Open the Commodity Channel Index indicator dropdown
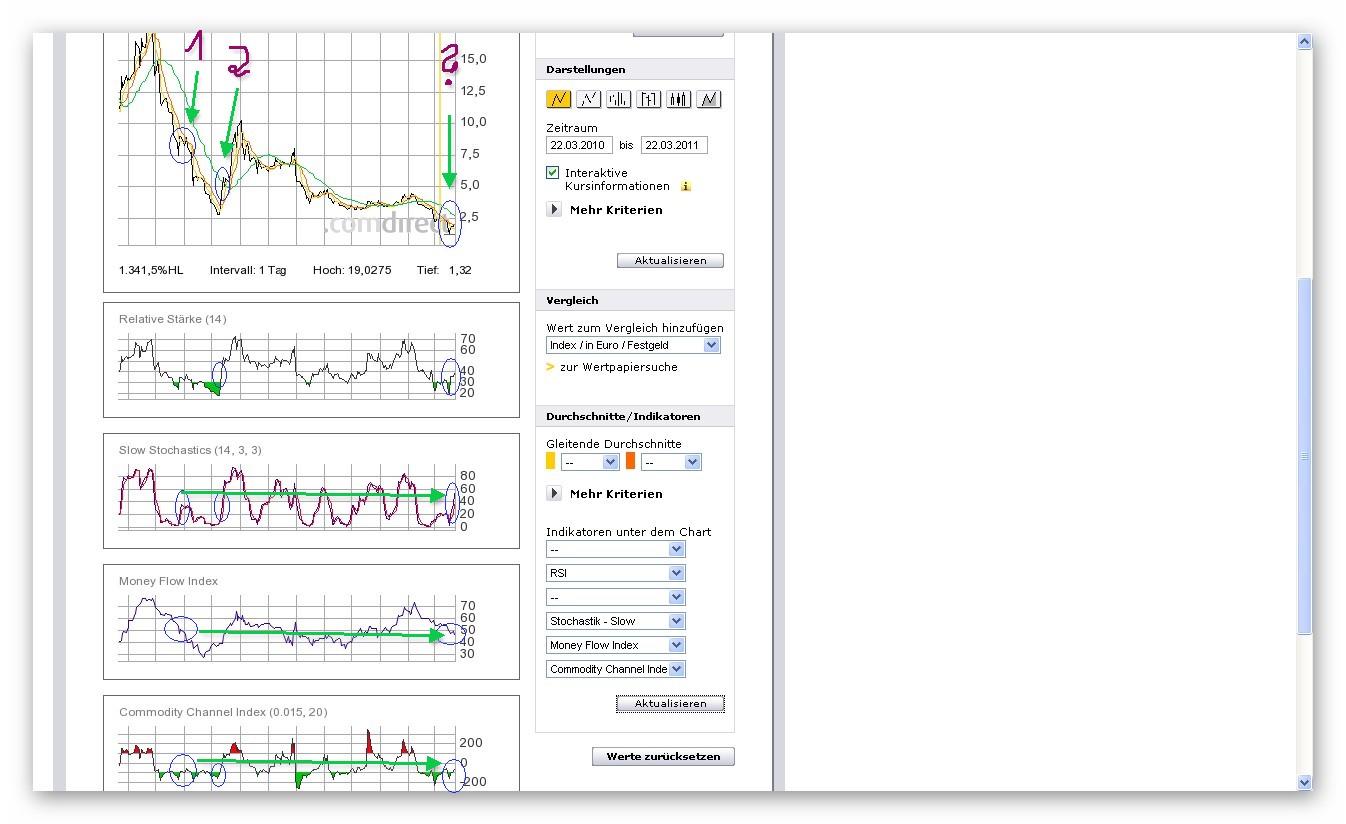Image resolution: width=1346 pixels, height=824 pixels. [x=615, y=669]
